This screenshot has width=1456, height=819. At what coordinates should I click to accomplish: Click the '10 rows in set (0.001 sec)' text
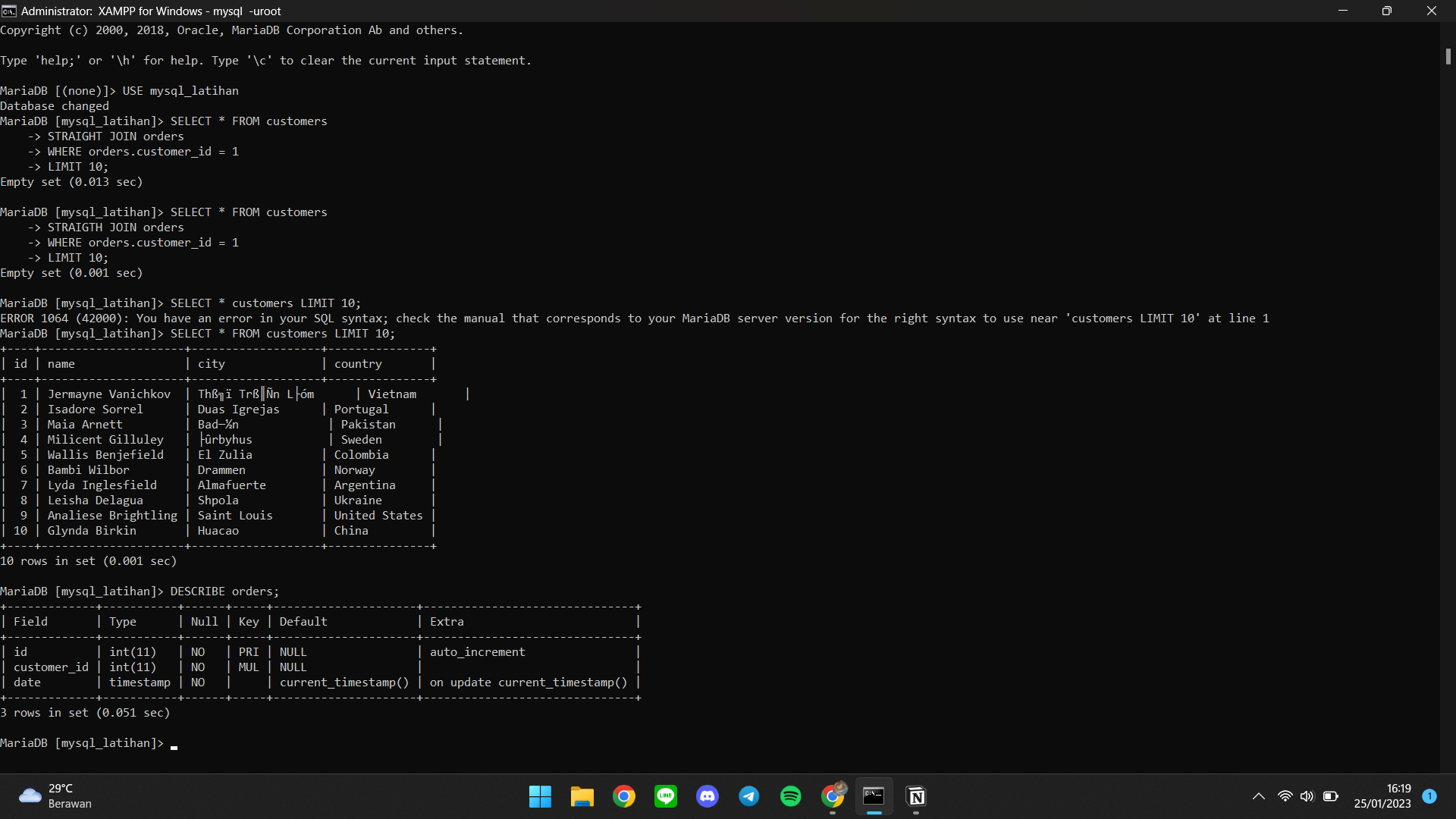pyautogui.click(x=88, y=561)
